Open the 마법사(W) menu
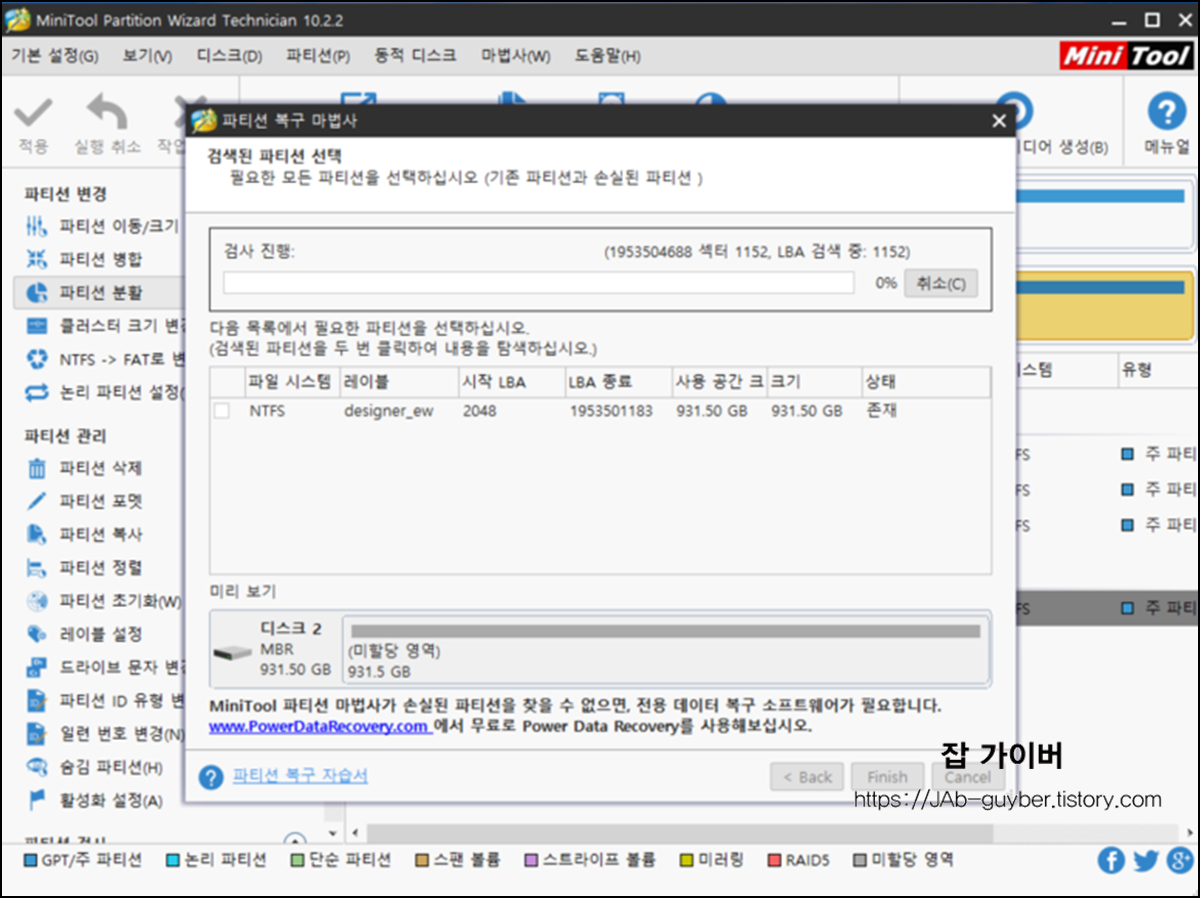 click(x=515, y=55)
